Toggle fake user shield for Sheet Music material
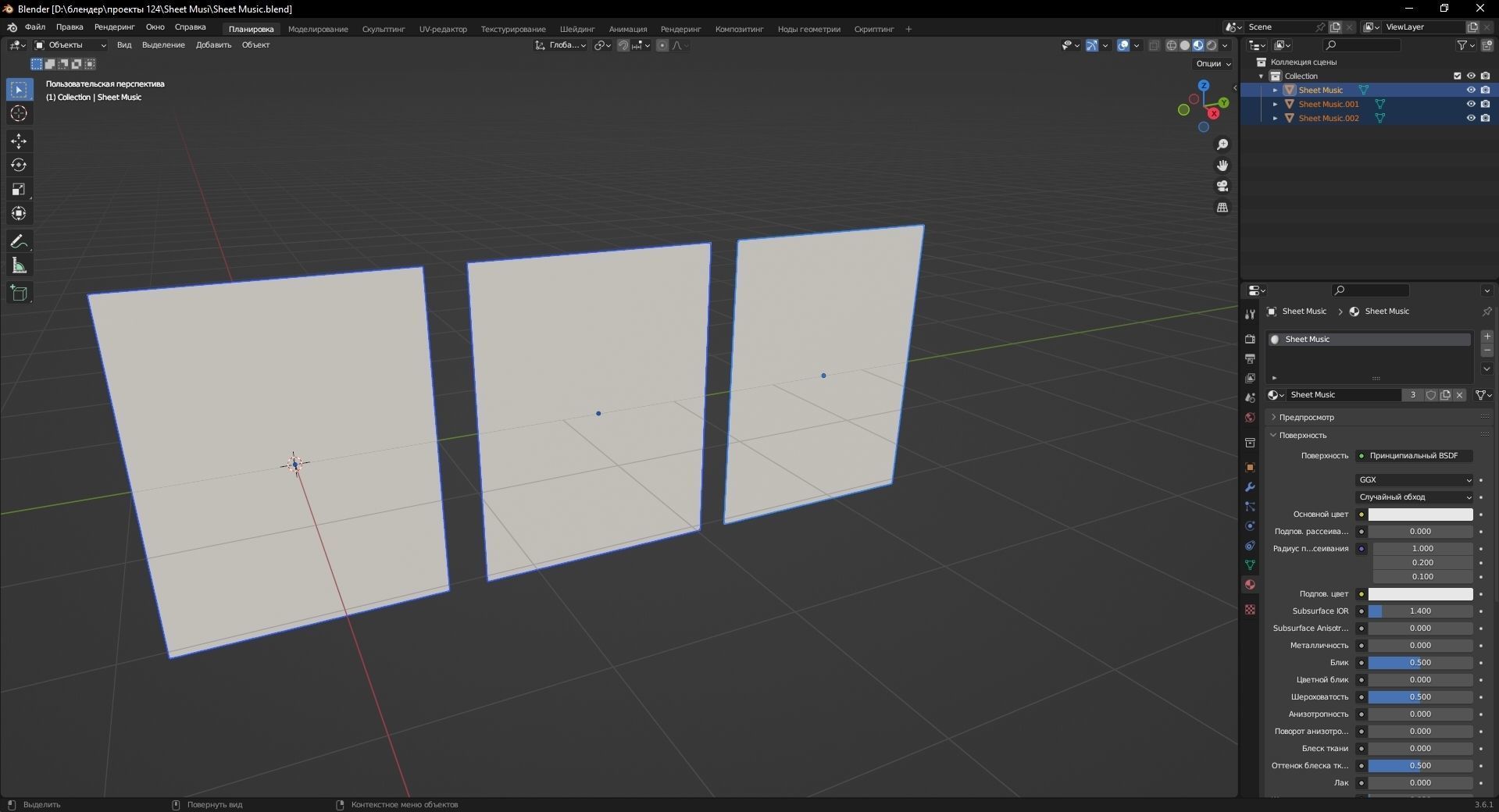Viewport: 1499px width, 812px height. click(x=1431, y=395)
